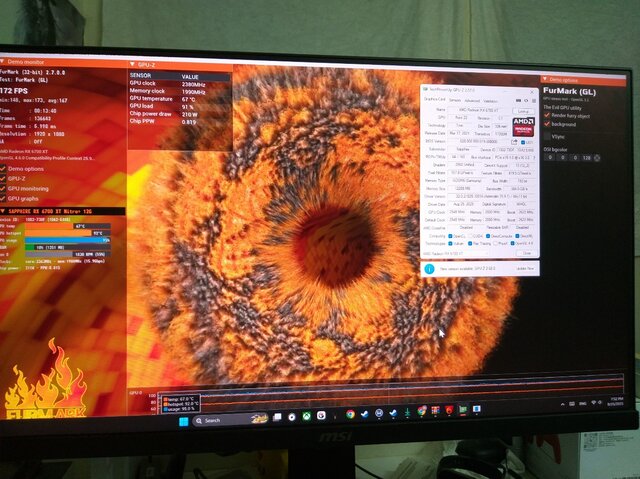Click the language indicator in the system tray
Viewport: 640px width, 479px height.
coord(583,404)
